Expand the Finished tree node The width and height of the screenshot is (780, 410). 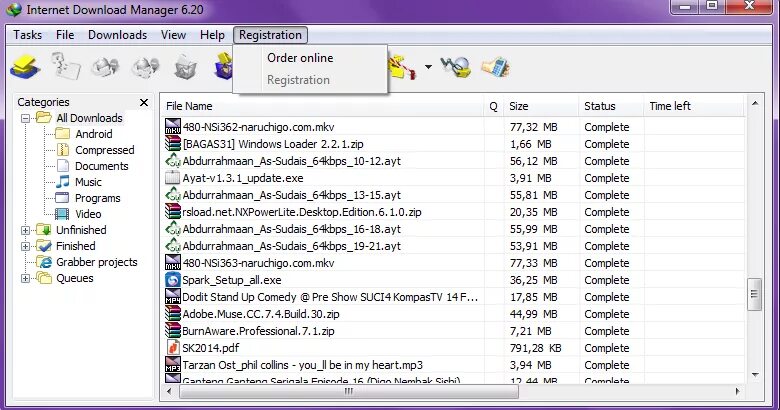pos(25,246)
